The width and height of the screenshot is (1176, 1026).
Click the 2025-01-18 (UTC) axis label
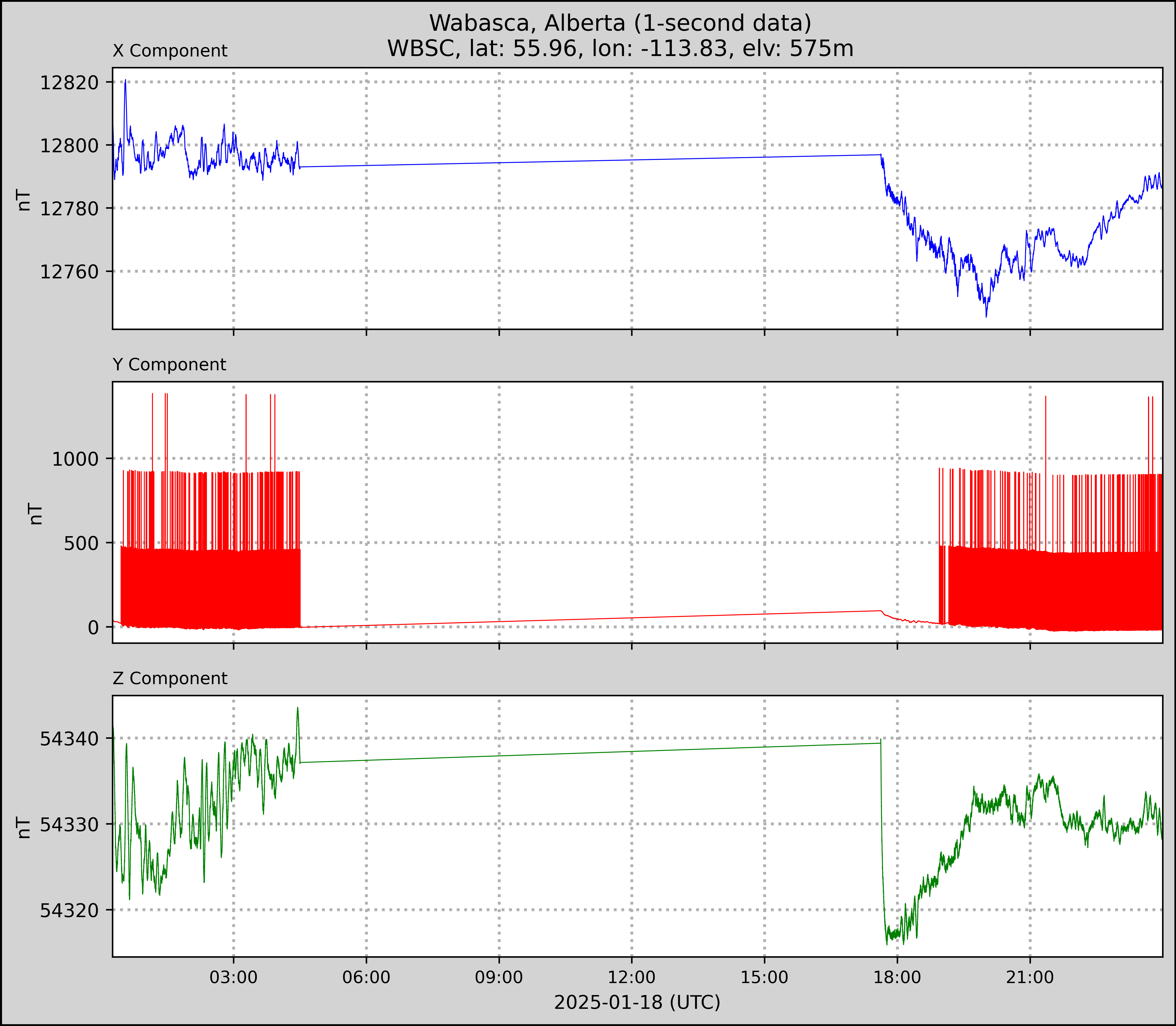(x=637, y=1003)
